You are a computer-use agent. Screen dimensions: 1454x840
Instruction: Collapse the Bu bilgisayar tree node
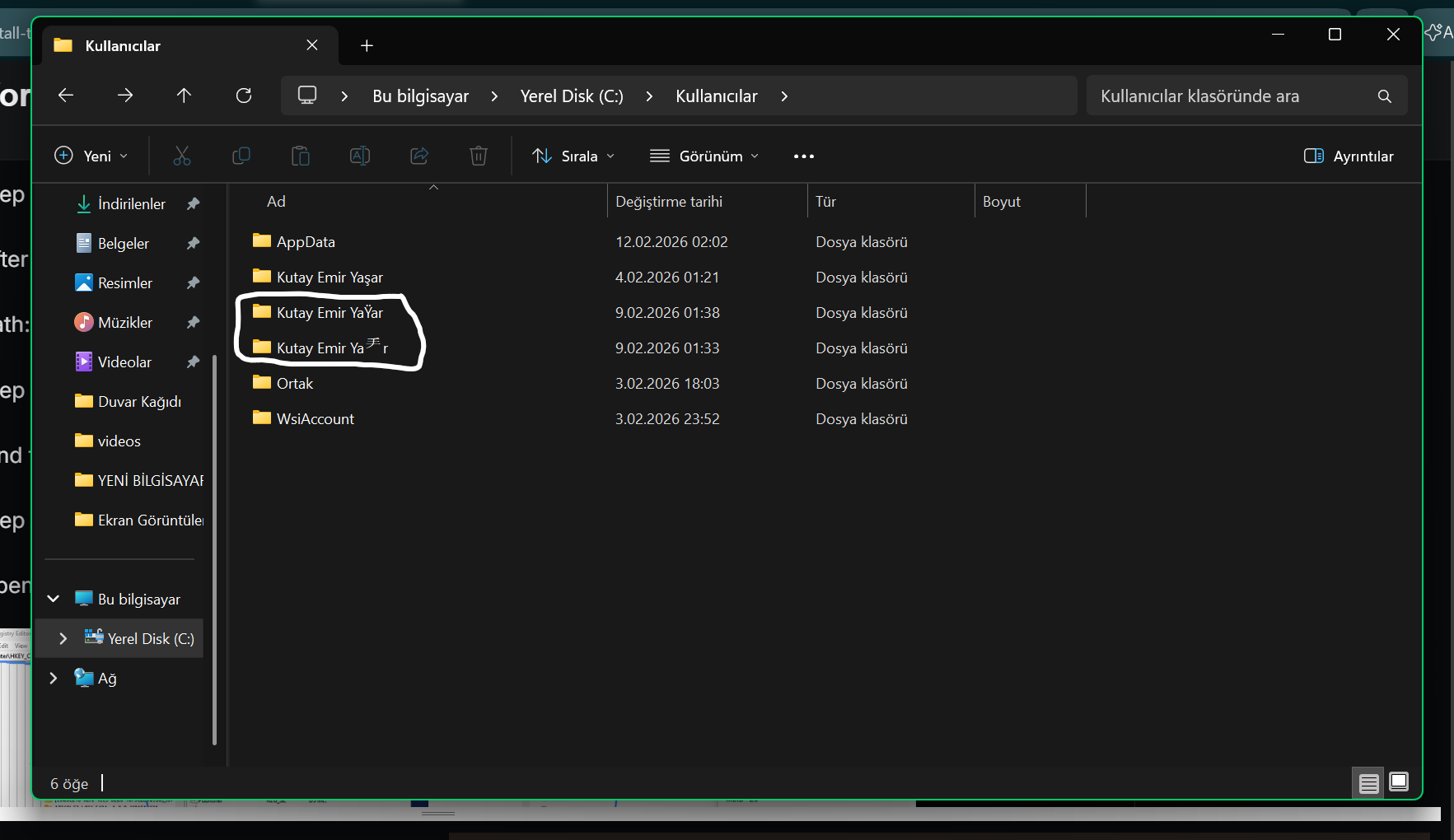[x=54, y=600]
